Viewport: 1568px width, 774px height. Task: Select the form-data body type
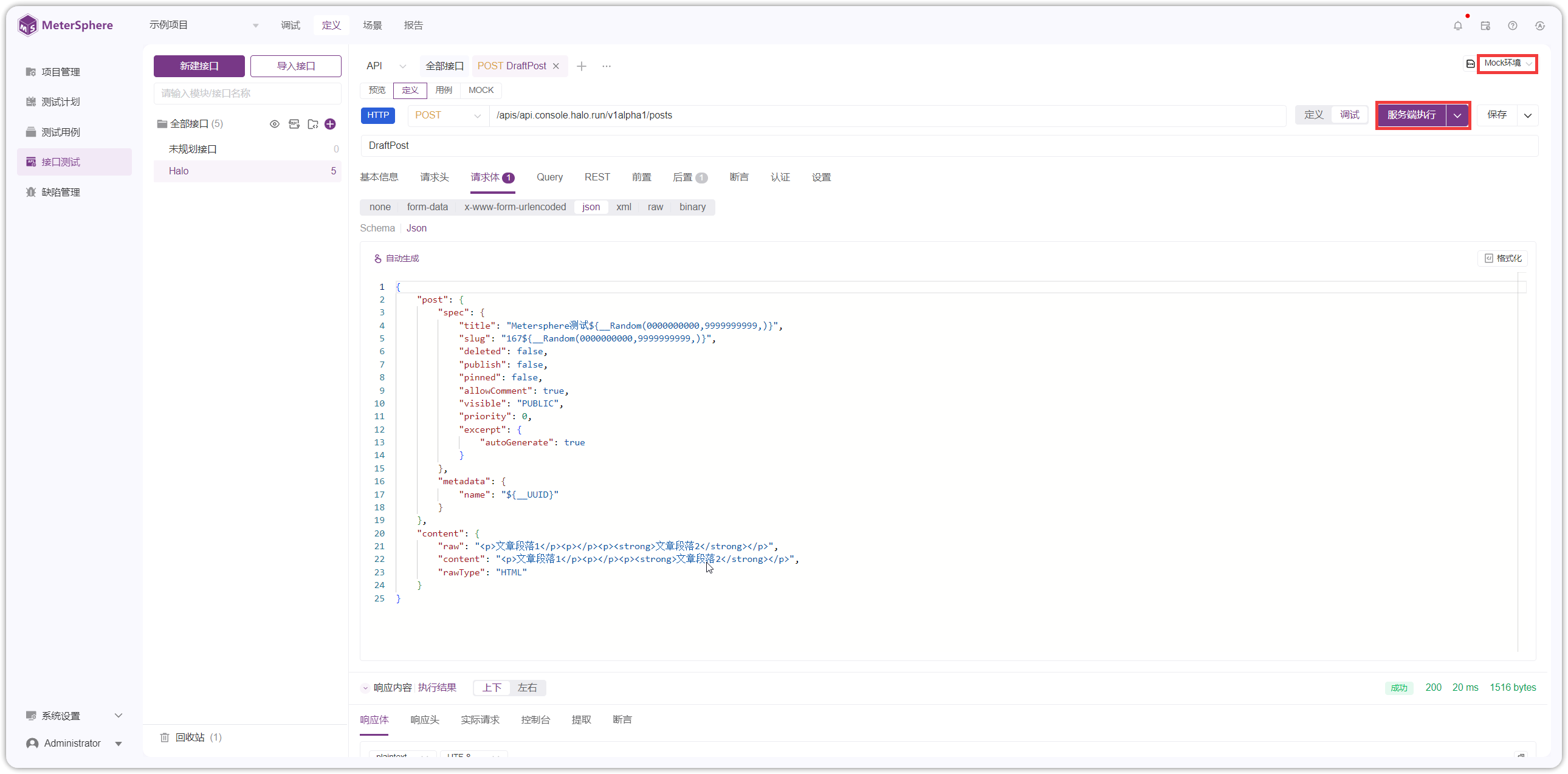pos(427,207)
